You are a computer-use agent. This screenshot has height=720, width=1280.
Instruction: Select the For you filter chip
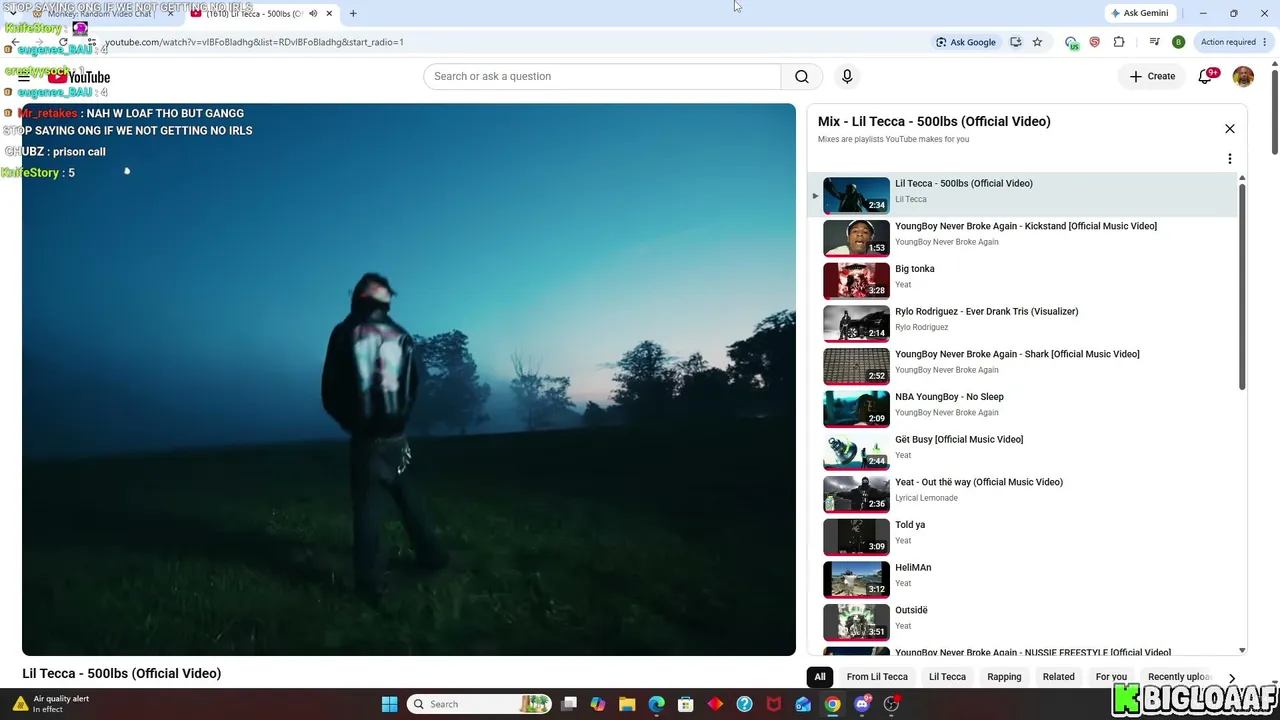coord(1111,677)
